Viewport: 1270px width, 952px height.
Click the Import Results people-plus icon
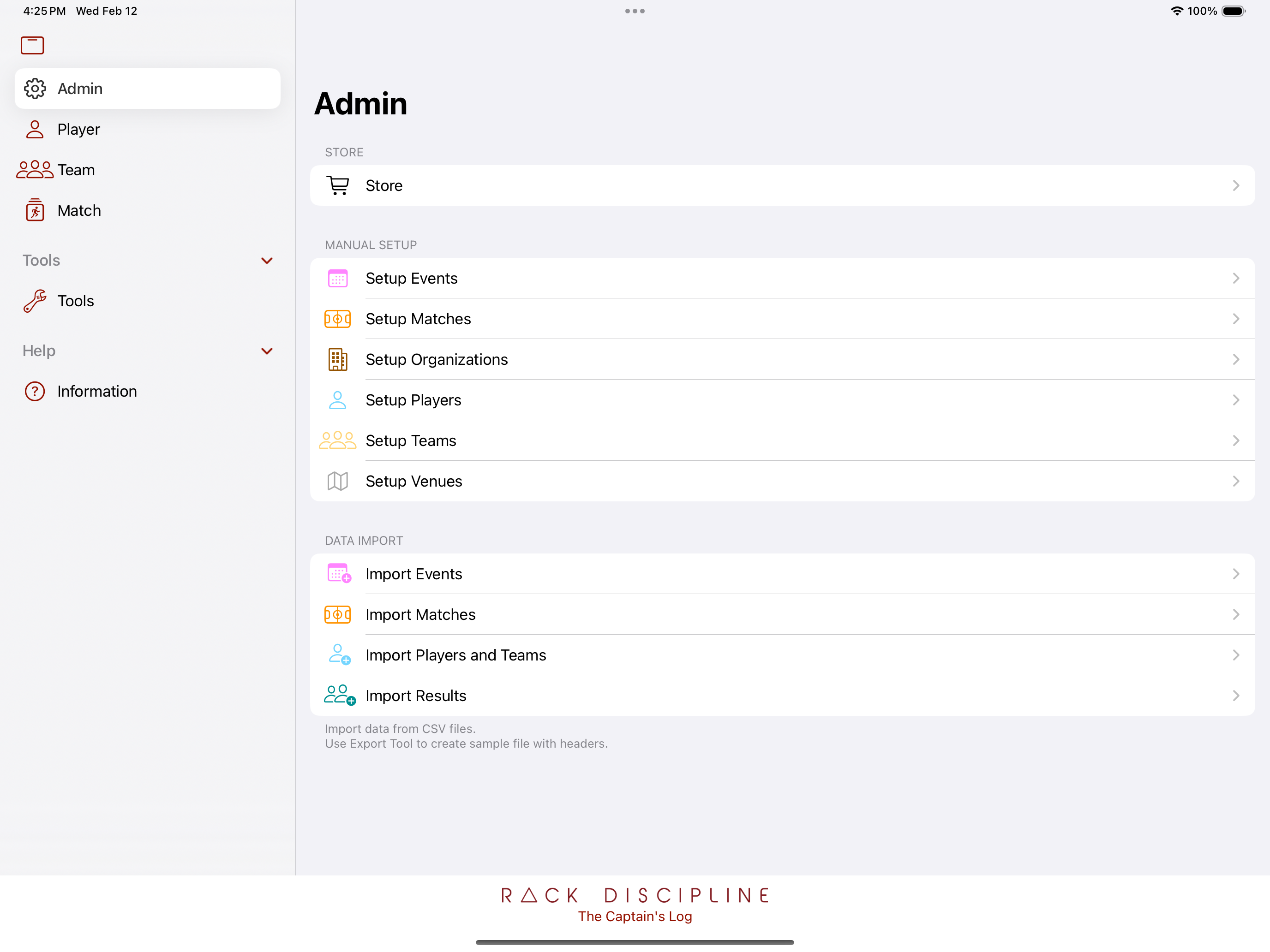pos(340,695)
